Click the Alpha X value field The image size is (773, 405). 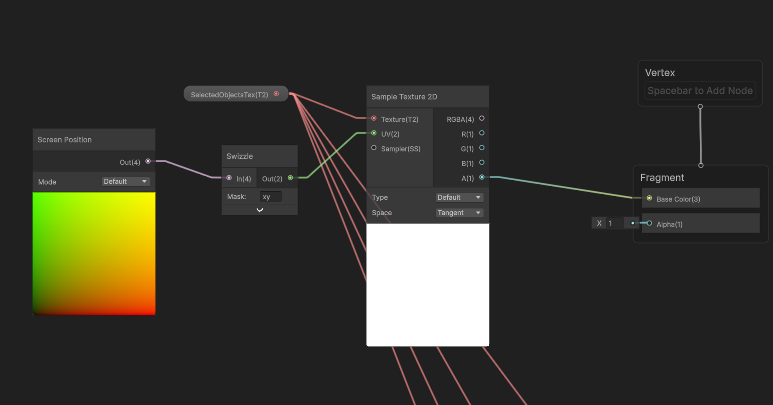coord(613,223)
